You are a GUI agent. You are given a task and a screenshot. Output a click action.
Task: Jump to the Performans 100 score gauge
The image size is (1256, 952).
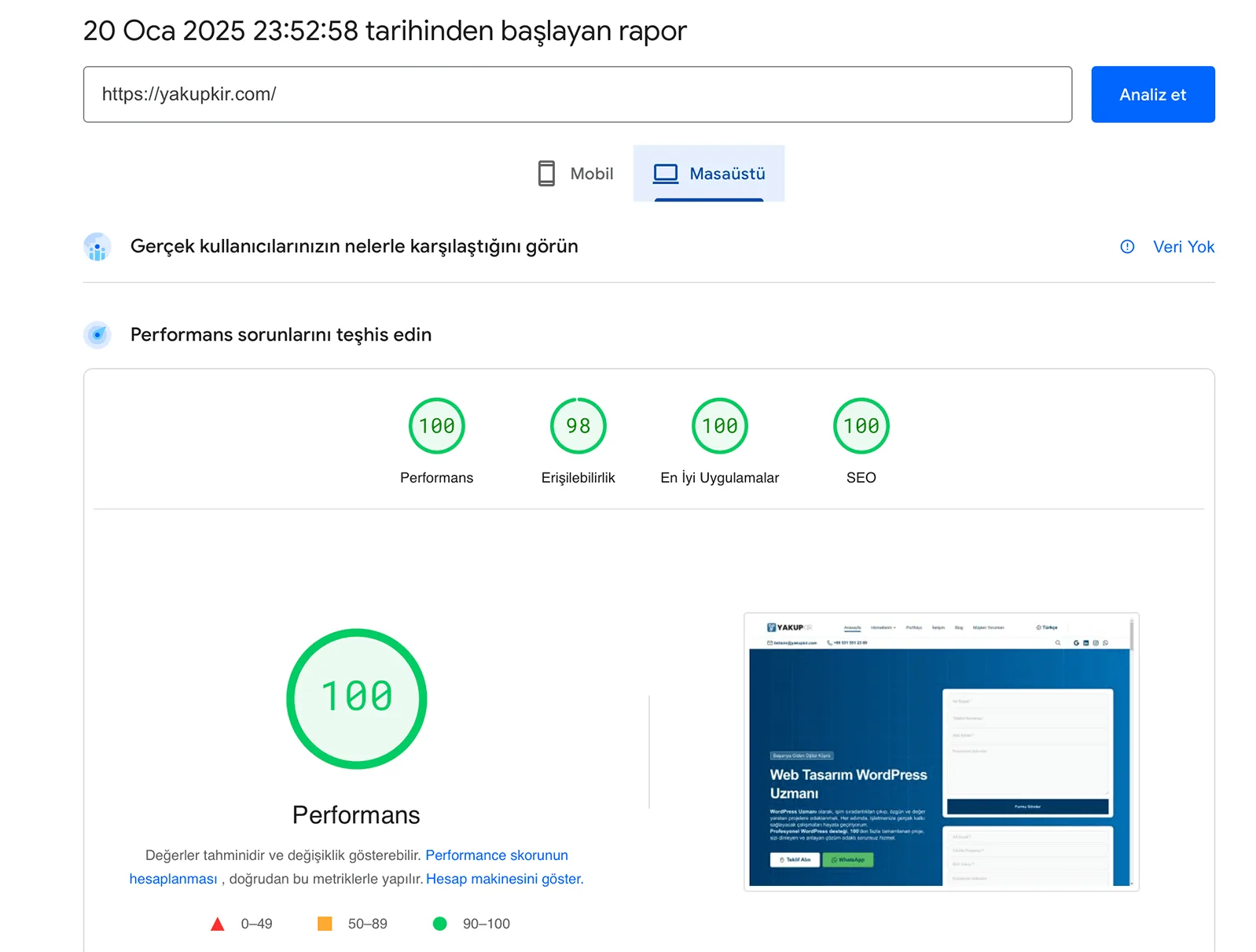coord(437,426)
